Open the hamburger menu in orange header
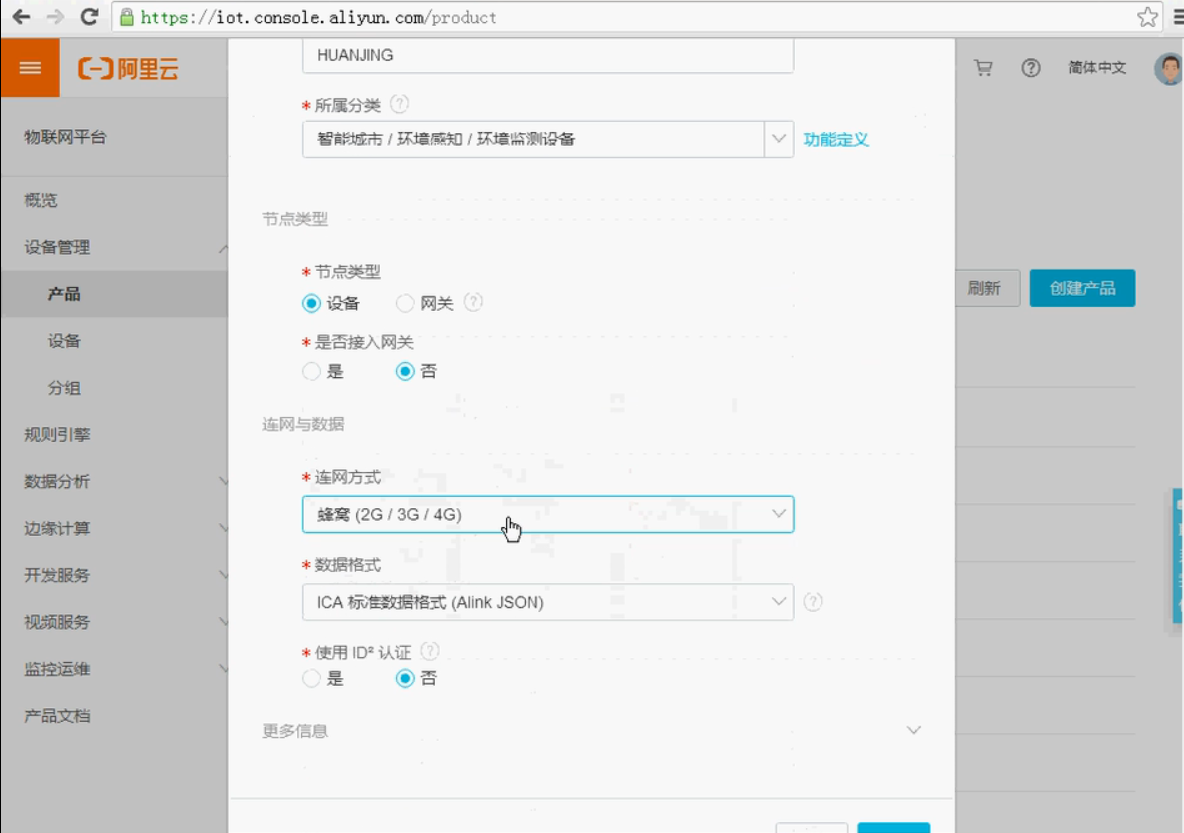 tap(30, 68)
